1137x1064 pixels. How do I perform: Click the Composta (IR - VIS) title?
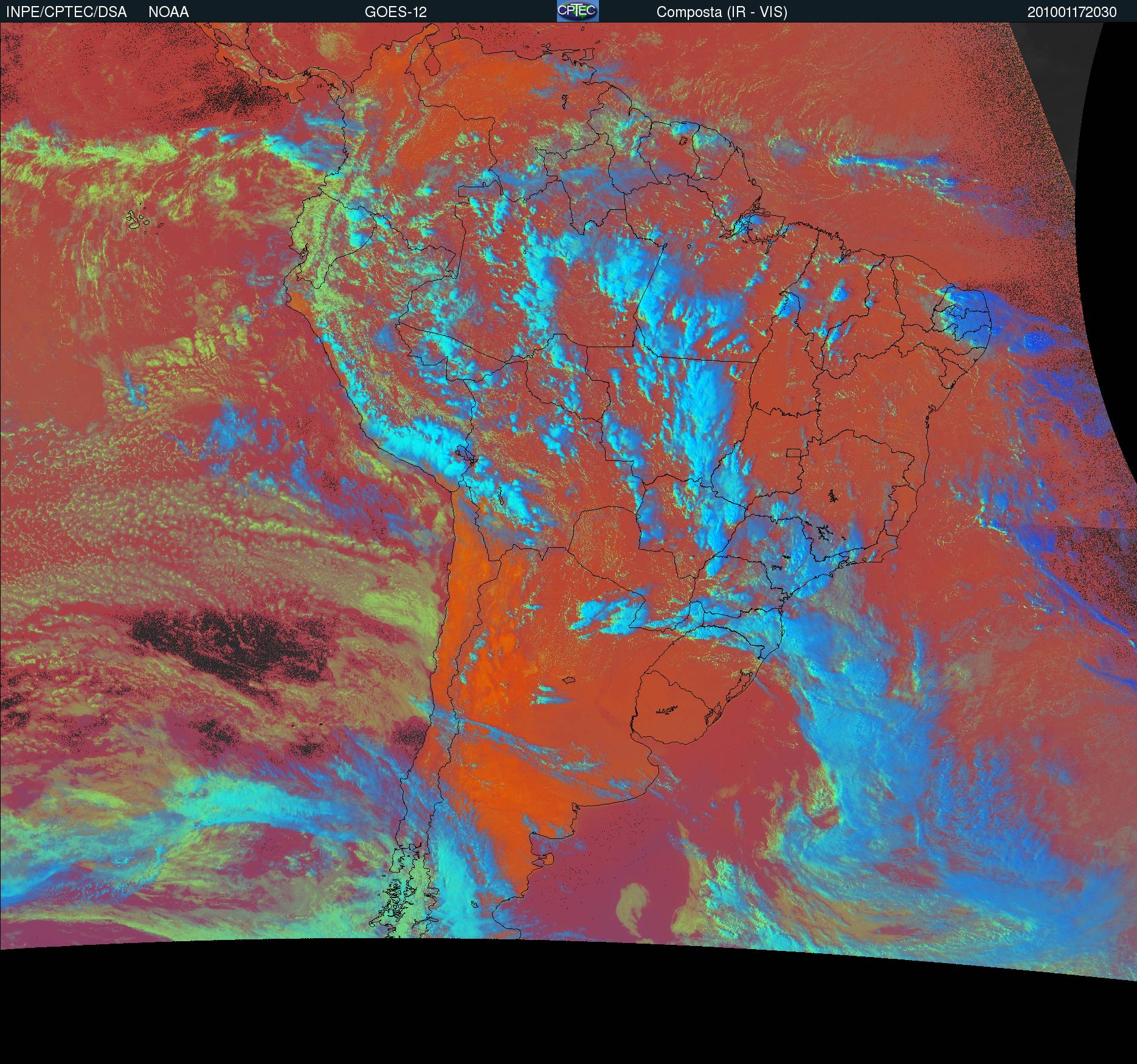pyautogui.click(x=722, y=12)
